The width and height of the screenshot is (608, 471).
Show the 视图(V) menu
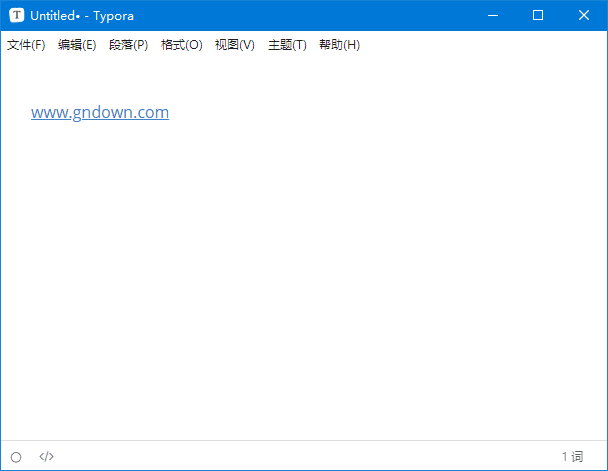tap(234, 45)
